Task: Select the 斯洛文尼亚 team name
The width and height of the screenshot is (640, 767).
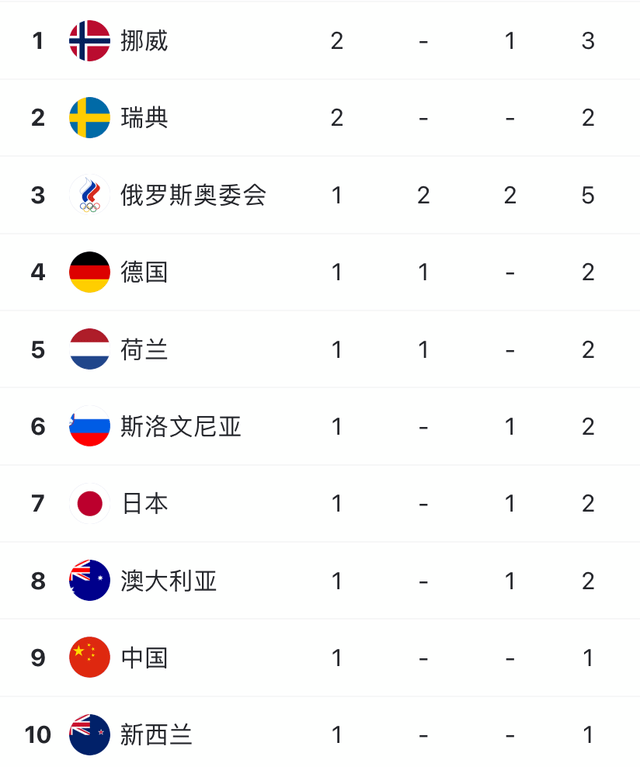Action: 181,426
